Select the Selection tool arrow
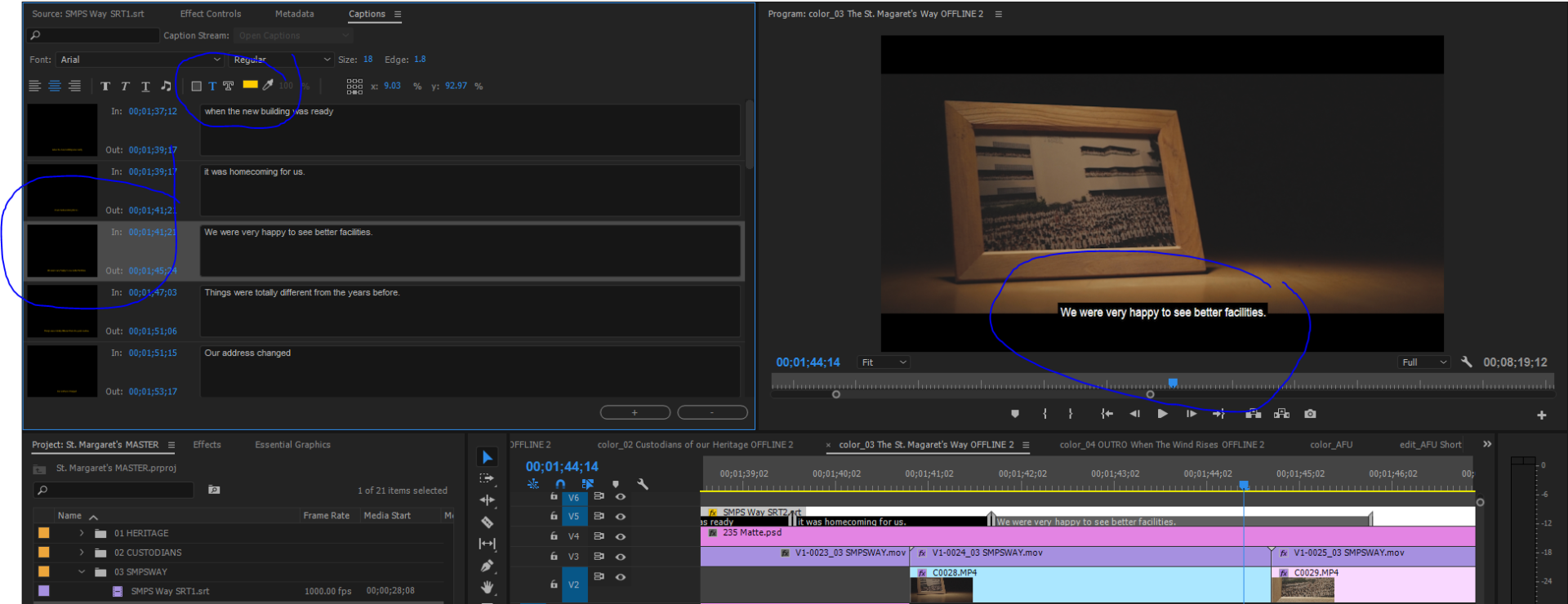1568x604 pixels. [x=488, y=457]
